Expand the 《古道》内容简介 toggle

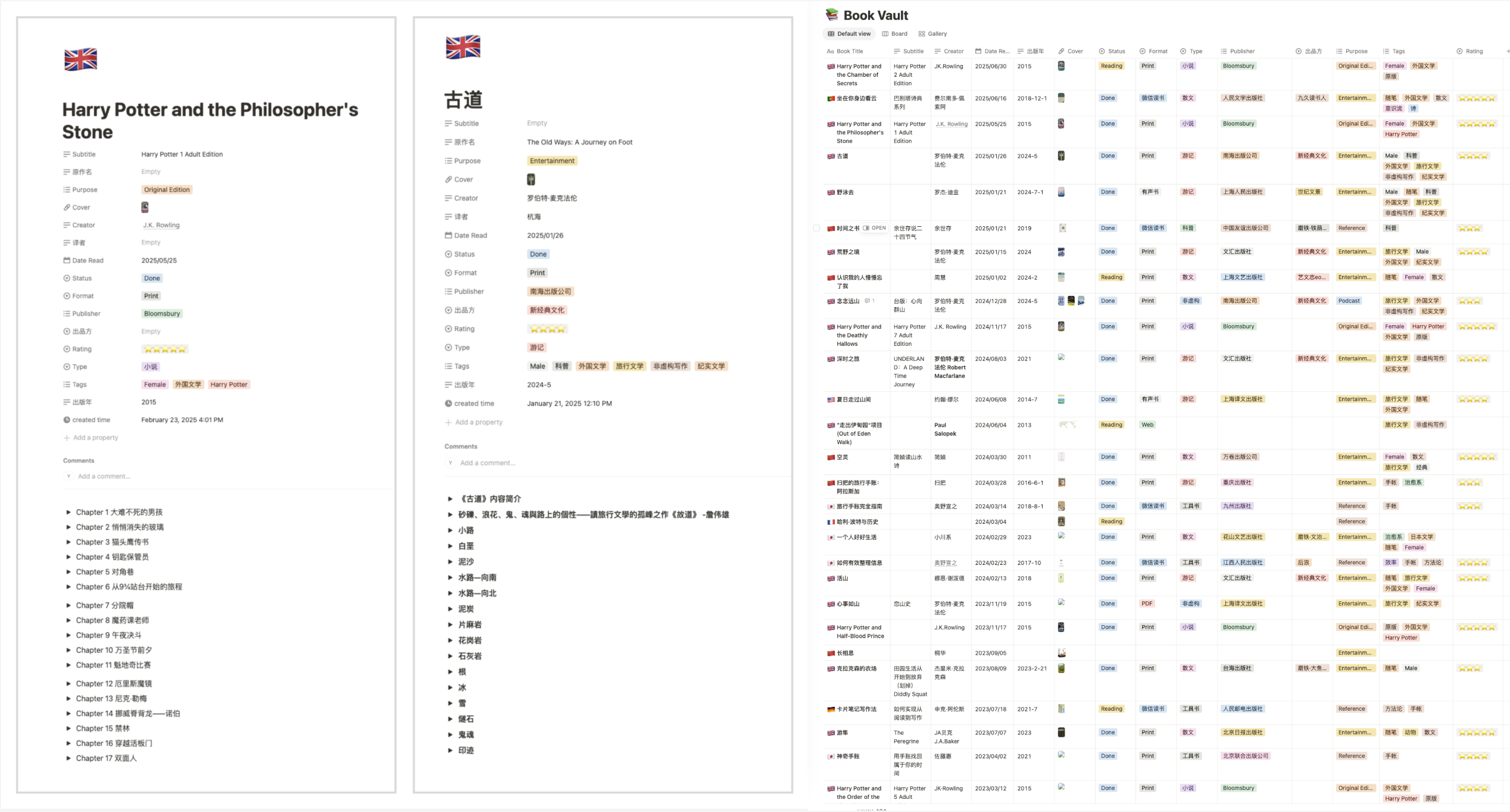point(450,499)
